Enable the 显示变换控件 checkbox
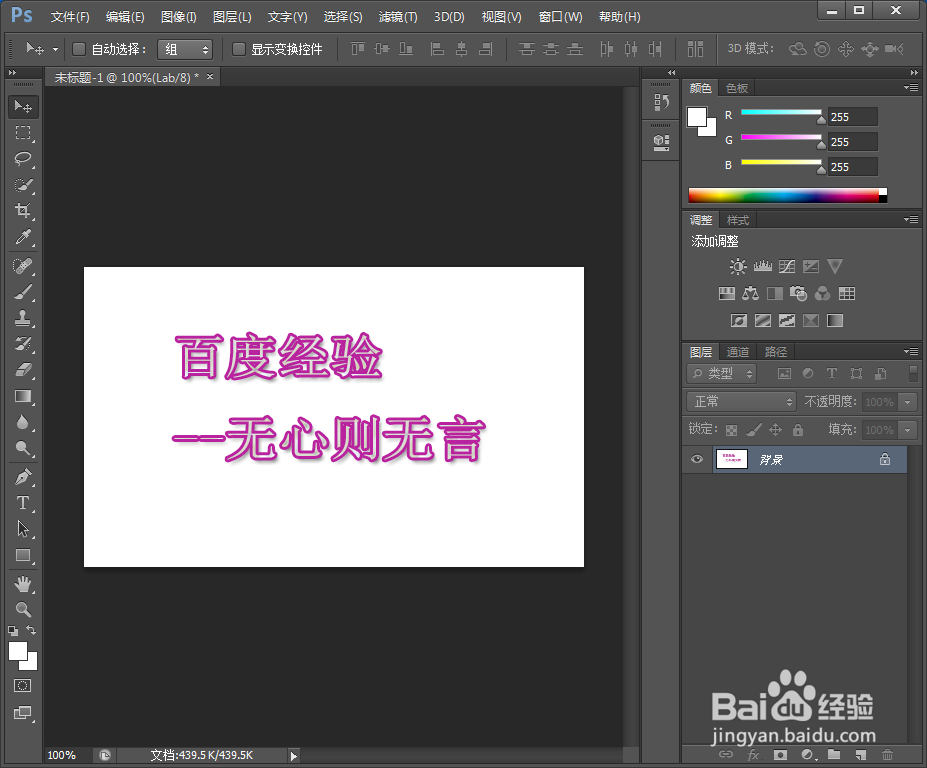Screen dimensions: 927x768 (x=239, y=49)
